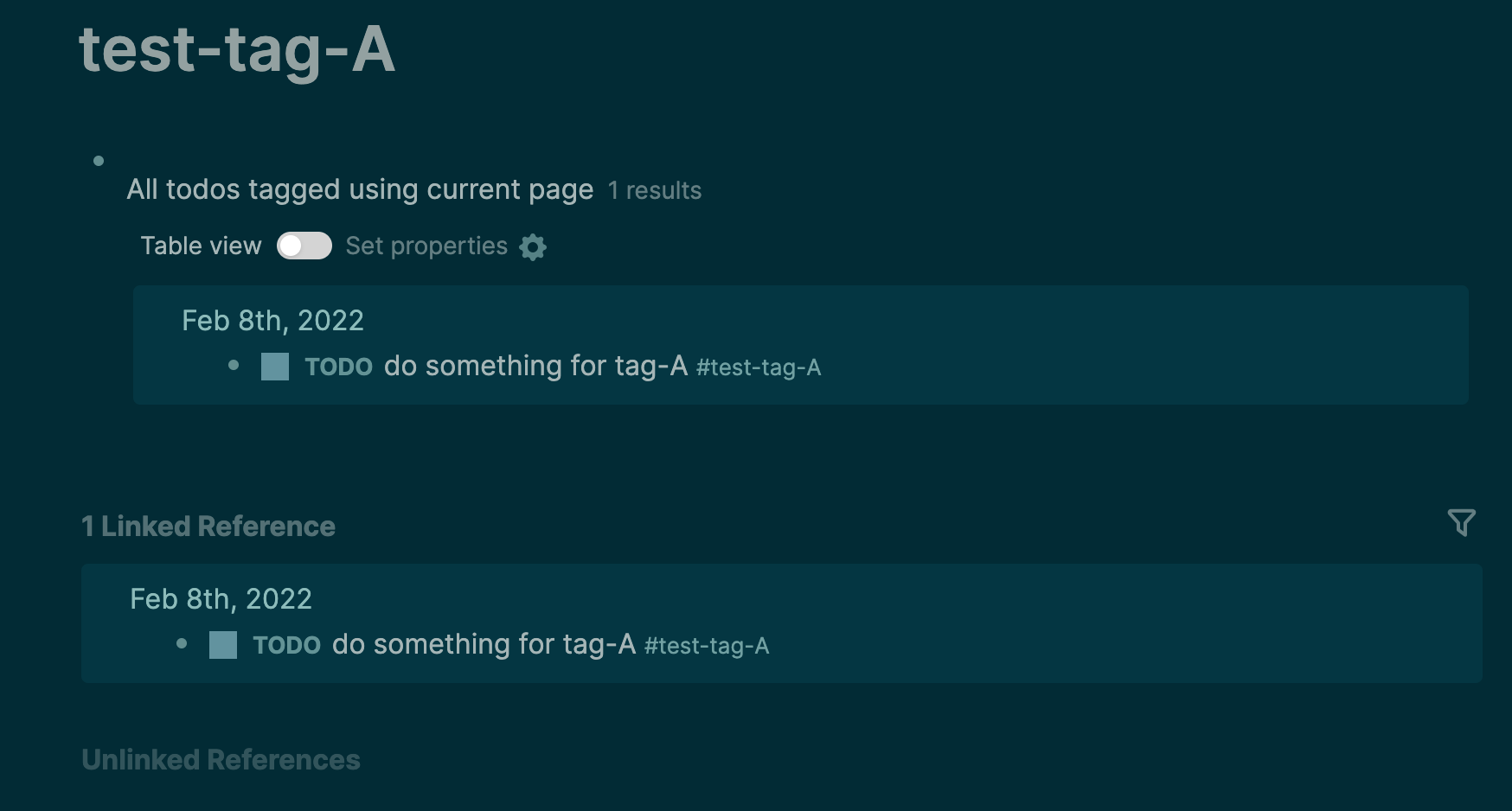
Task: Open the Feb 8th, 2022 page from linked references
Action: [221, 598]
